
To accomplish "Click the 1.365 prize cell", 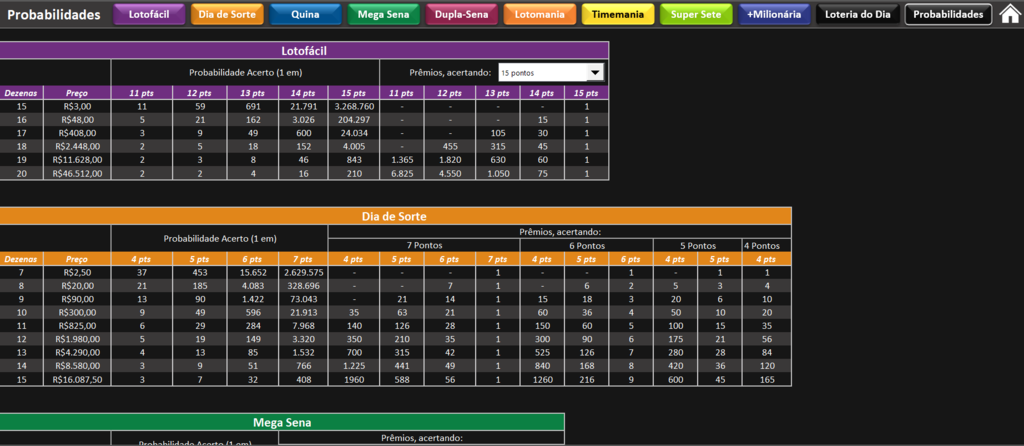I will click(x=402, y=160).
